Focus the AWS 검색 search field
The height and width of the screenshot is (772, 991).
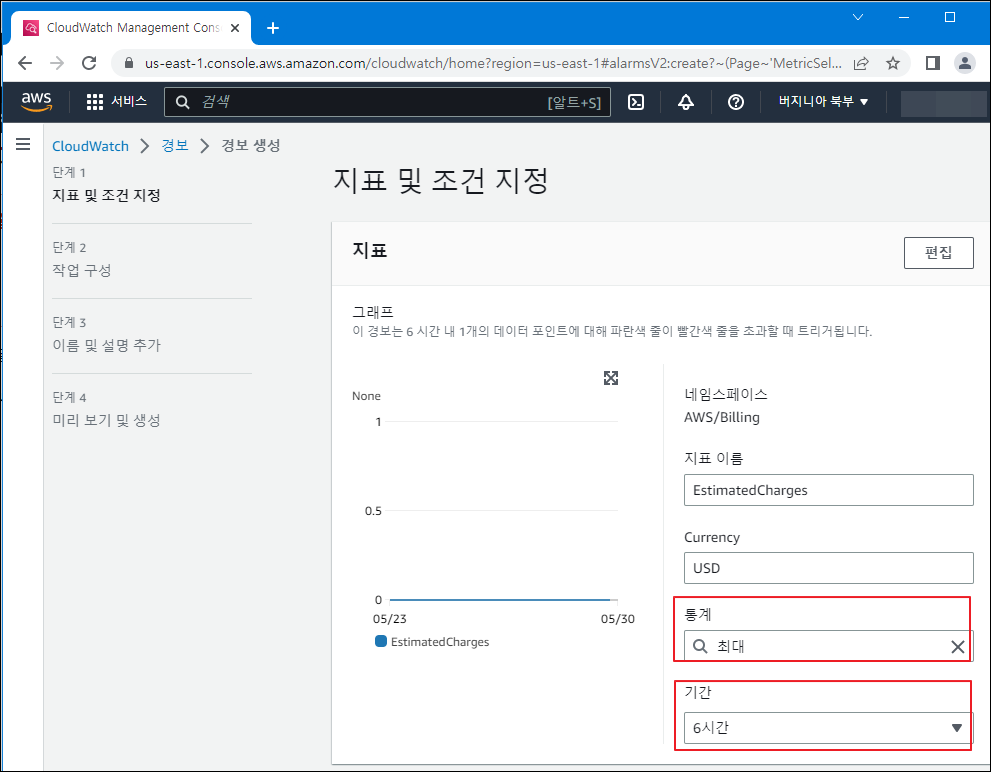click(387, 102)
